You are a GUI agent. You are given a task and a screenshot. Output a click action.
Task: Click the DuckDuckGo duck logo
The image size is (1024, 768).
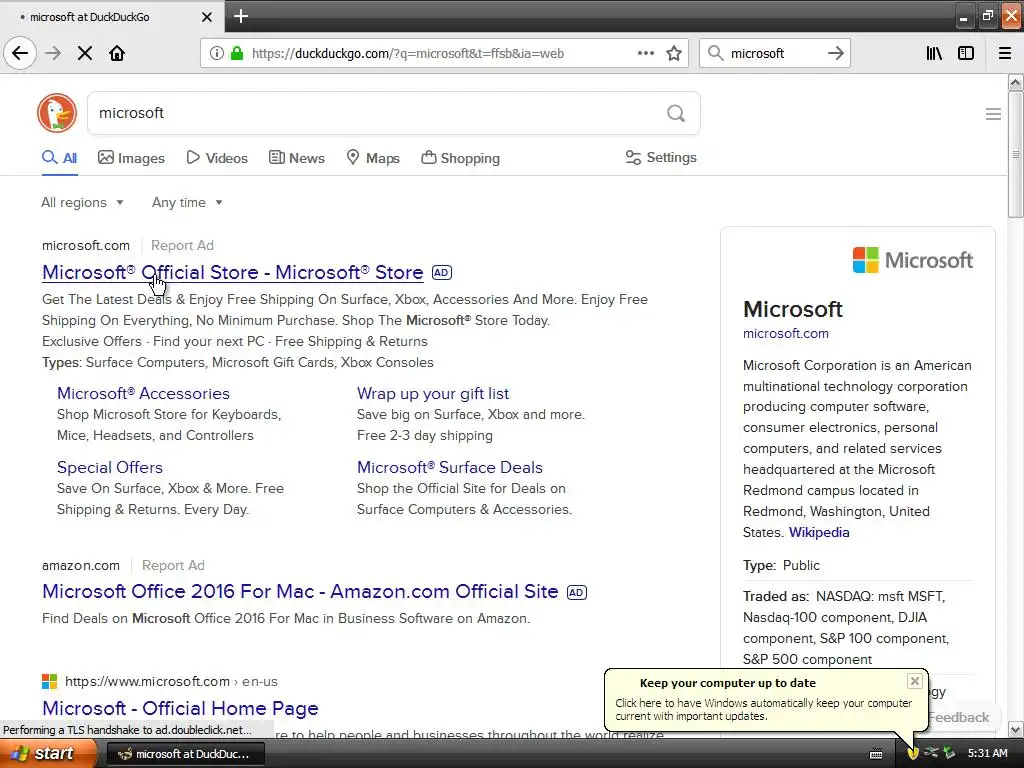57,113
